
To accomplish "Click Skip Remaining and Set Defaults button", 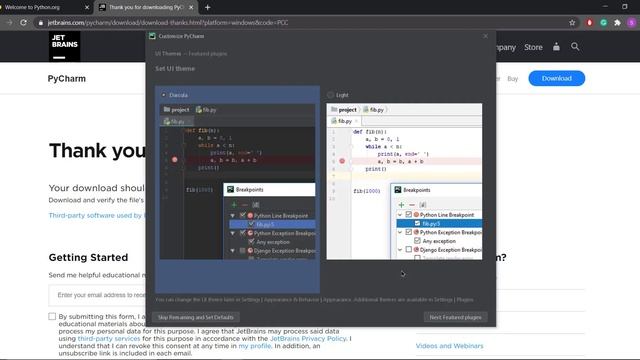I will click(x=196, y=317).
